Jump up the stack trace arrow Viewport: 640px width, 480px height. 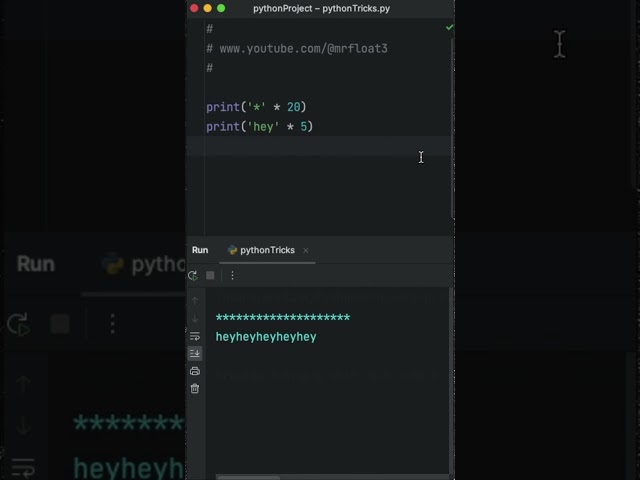[x=195, y=301]
